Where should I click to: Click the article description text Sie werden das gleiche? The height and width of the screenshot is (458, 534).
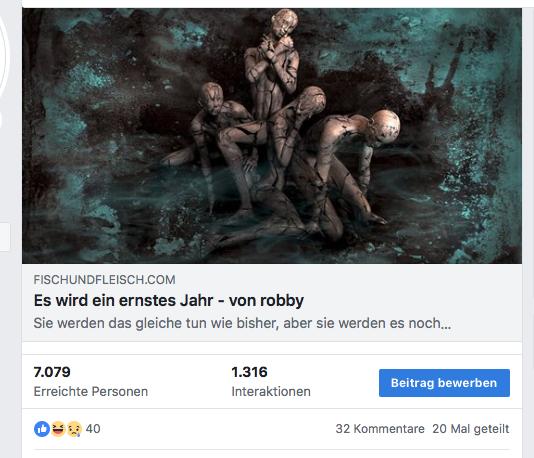(x=242, y=323)
